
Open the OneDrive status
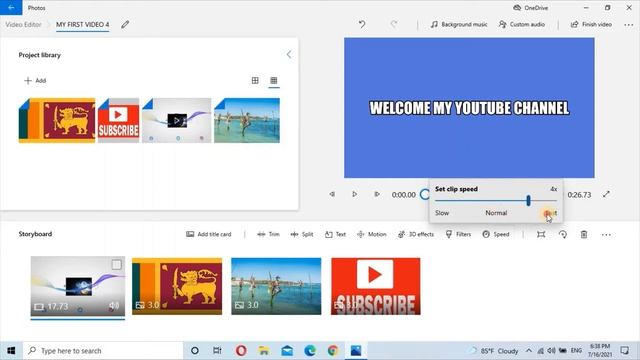click(531, 8)
